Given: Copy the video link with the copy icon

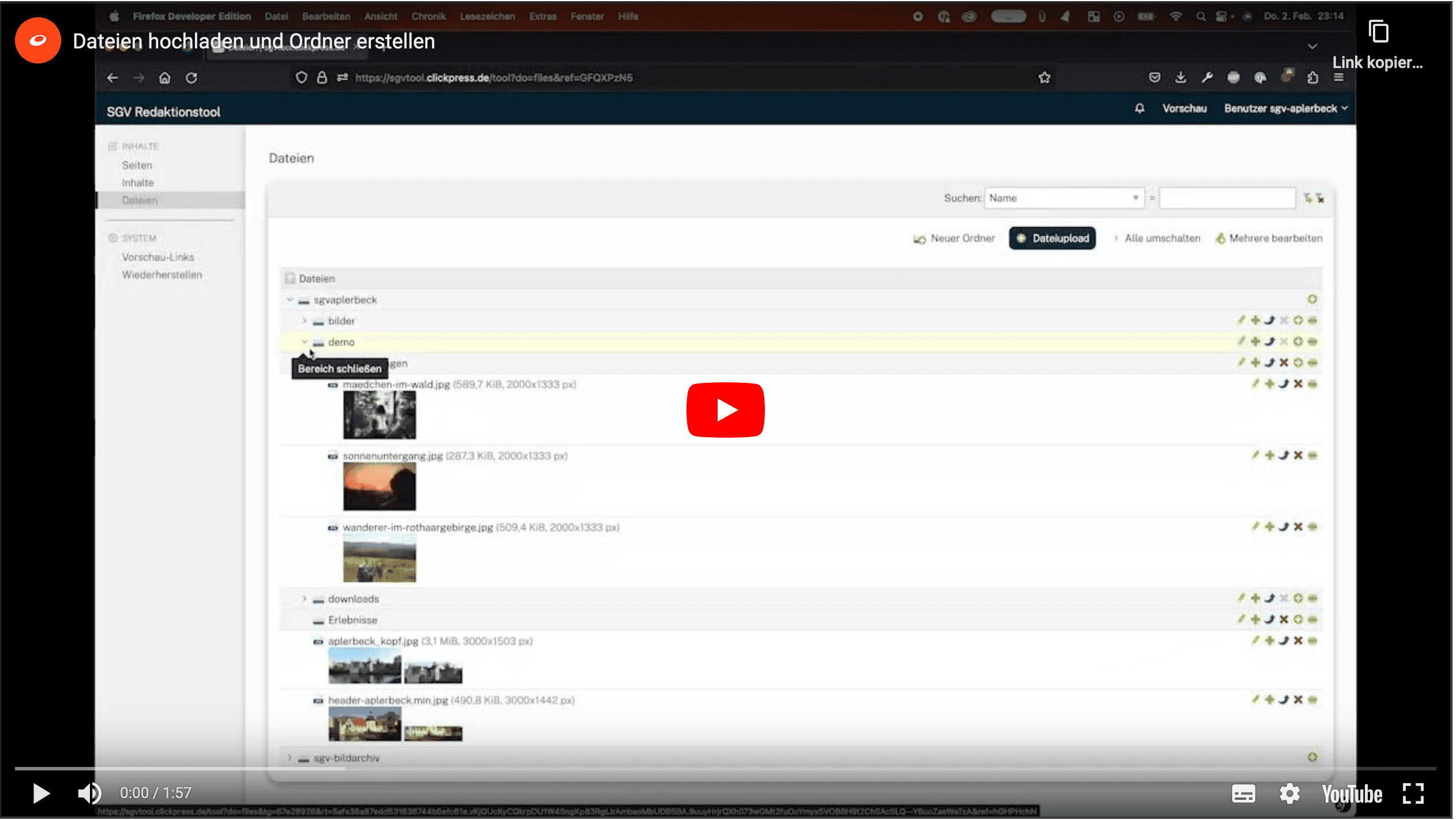Looking at the screenshot, I should point(1379,31).
